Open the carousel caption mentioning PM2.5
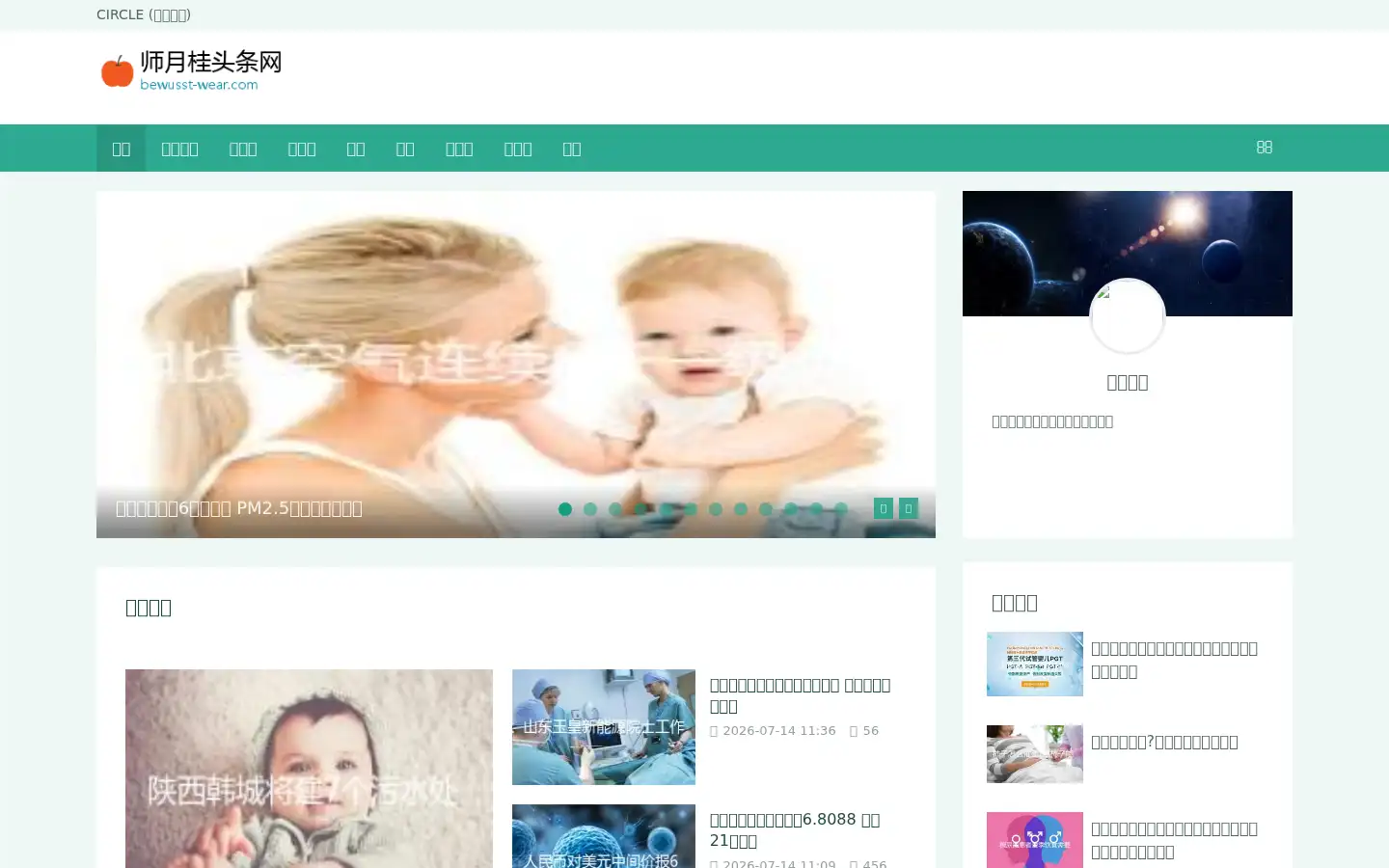This screenshot has width=1389, height=868. coord(239,508)
